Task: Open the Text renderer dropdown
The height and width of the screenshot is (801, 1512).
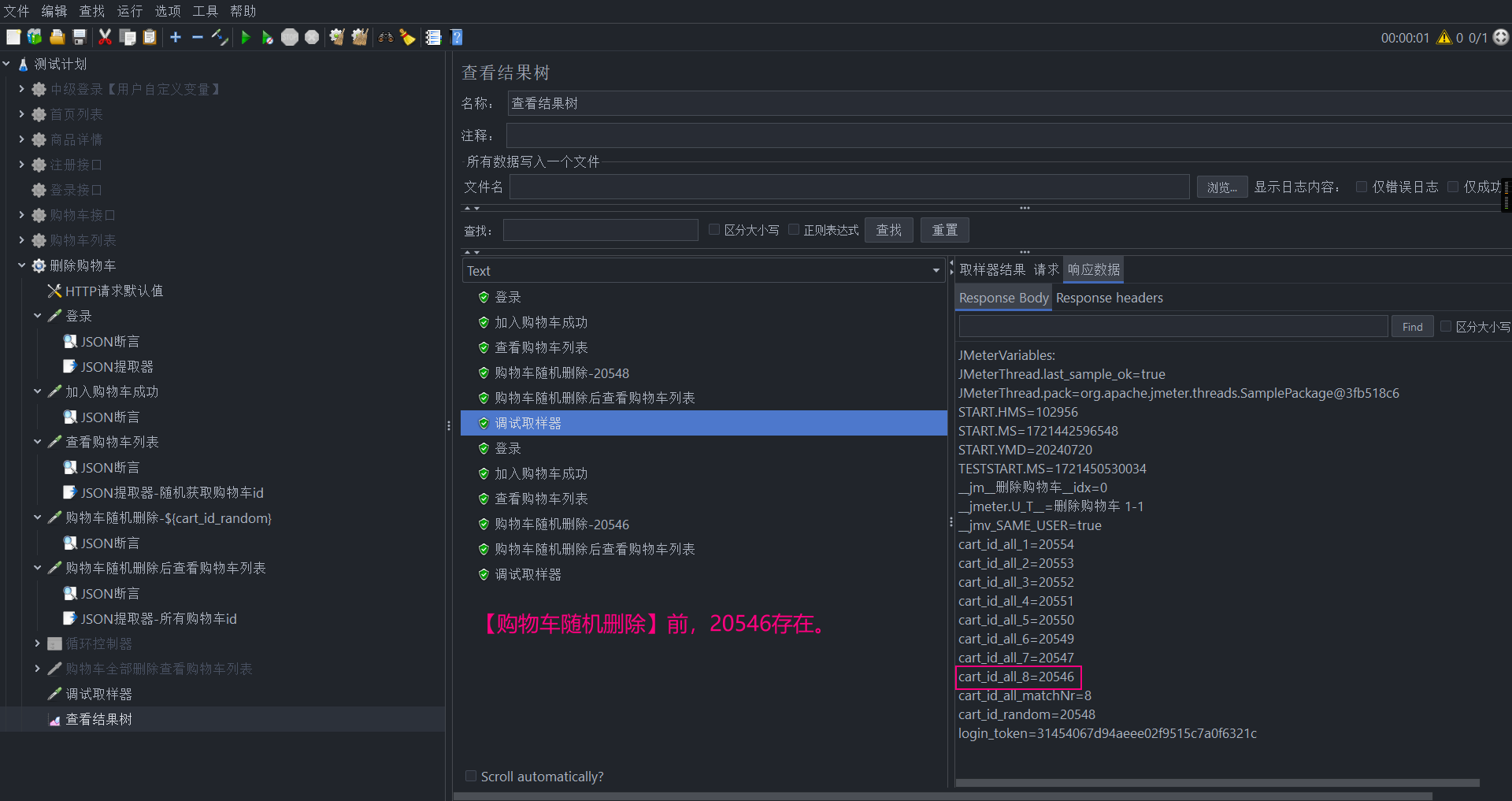Action: click(x=703, y=270)
